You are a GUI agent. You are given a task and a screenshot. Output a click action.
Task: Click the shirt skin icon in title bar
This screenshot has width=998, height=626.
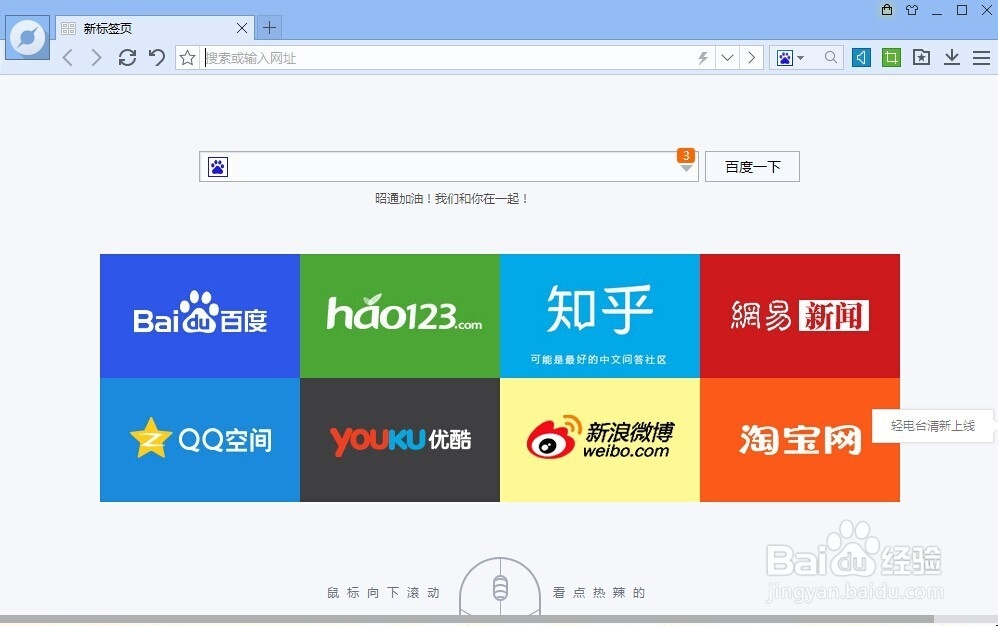click(912, 10)
